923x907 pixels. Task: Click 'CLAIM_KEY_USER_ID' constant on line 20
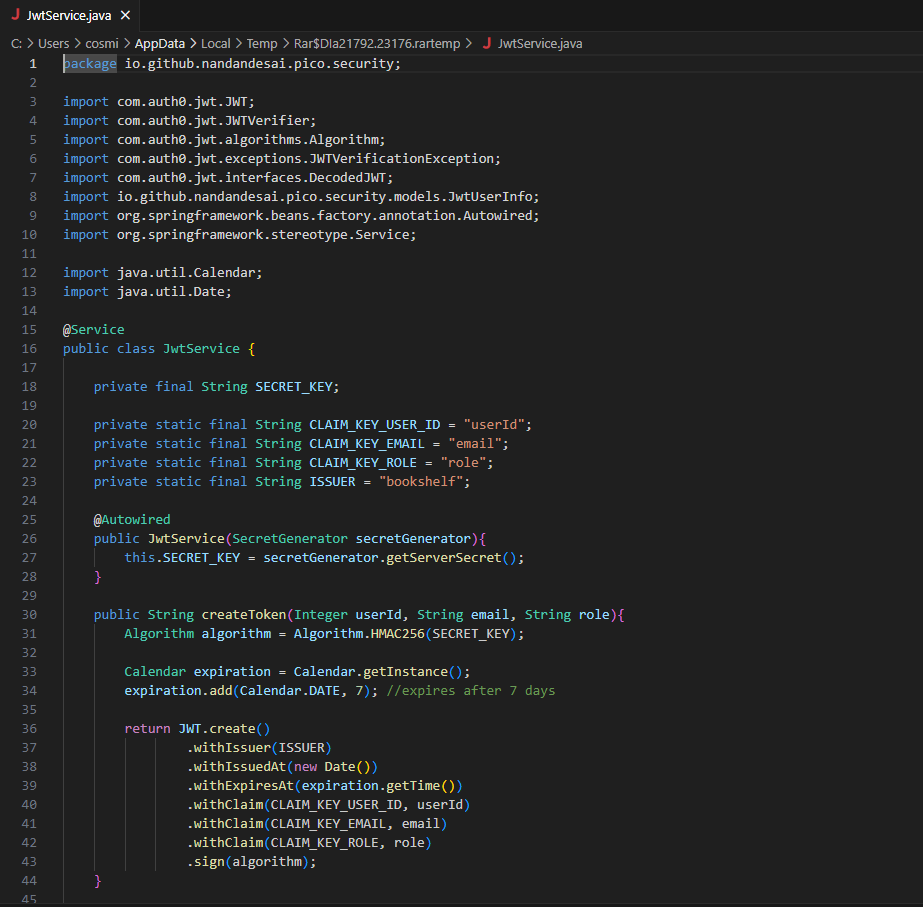tap(374, 424)
